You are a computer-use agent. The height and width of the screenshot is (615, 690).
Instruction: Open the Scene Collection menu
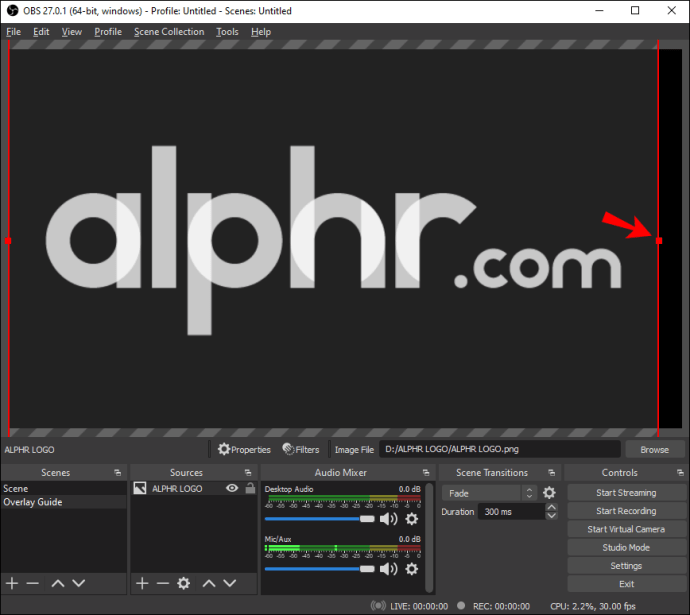pyautogui.click(x=169, y=32)
